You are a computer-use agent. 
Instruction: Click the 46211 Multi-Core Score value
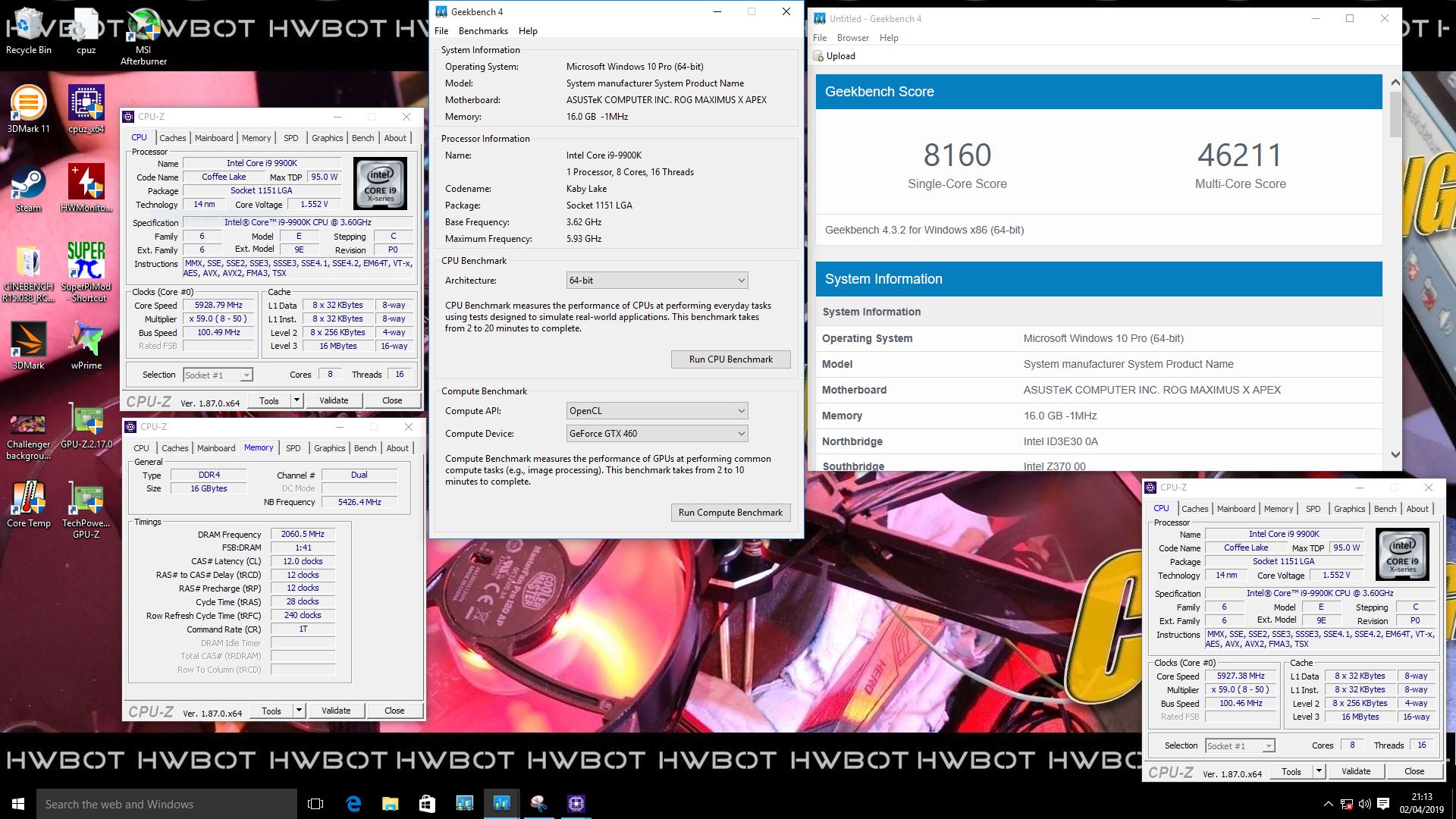tap(1240, 155)
